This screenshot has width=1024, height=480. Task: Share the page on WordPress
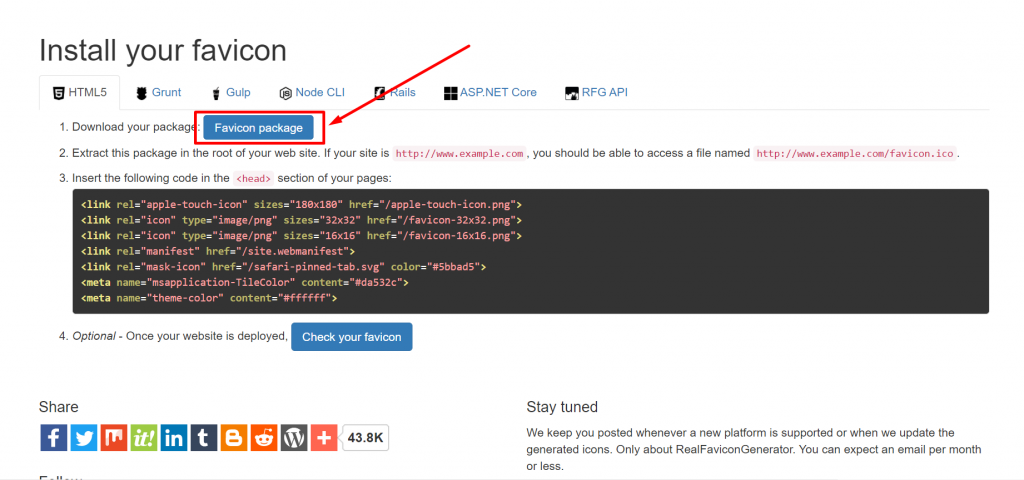pyautogui.click(x=294, y=438)
